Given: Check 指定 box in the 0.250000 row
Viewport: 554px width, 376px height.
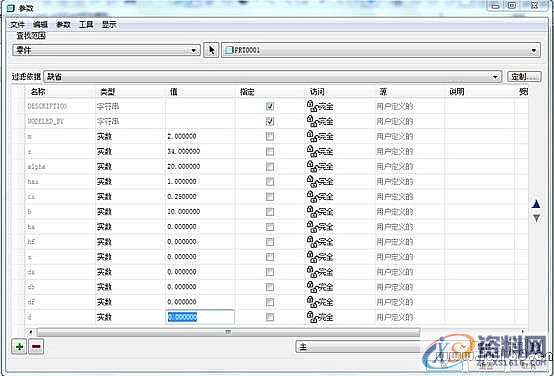Looking at the screenshot, I should [x=270, y=196].
